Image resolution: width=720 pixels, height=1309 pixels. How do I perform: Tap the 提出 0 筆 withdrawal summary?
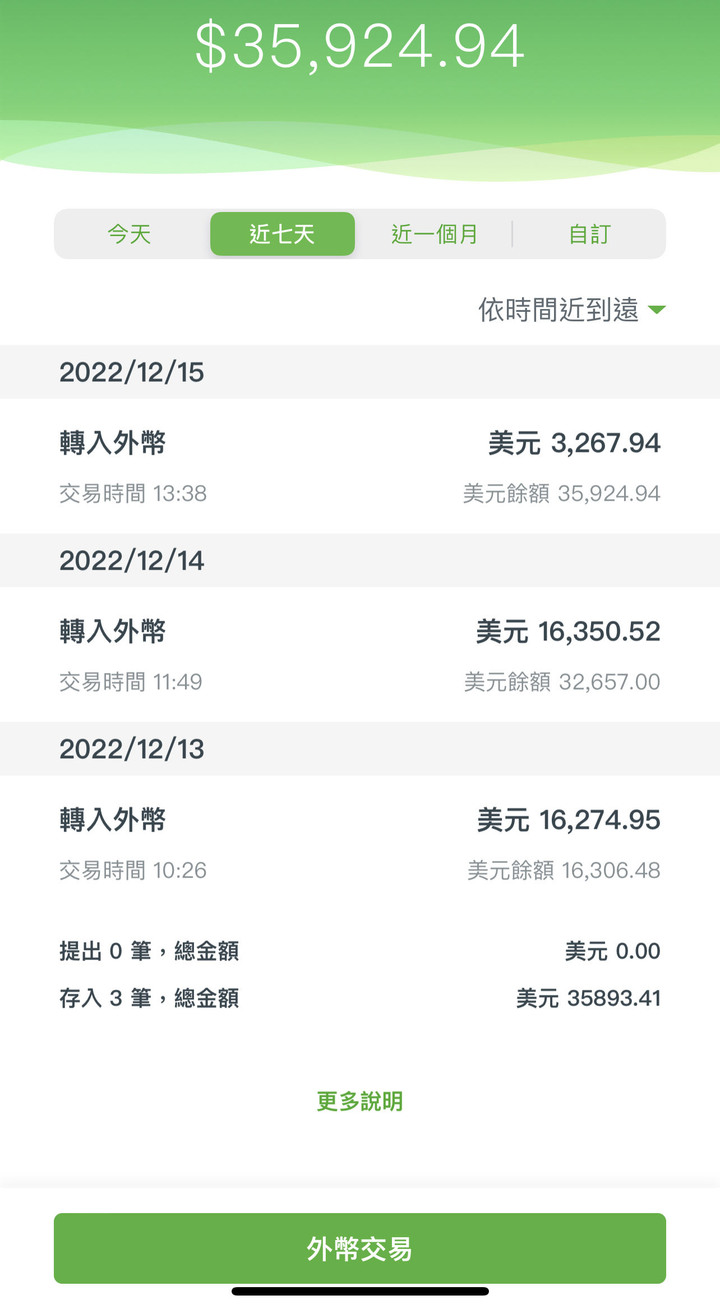coord(149,952)
